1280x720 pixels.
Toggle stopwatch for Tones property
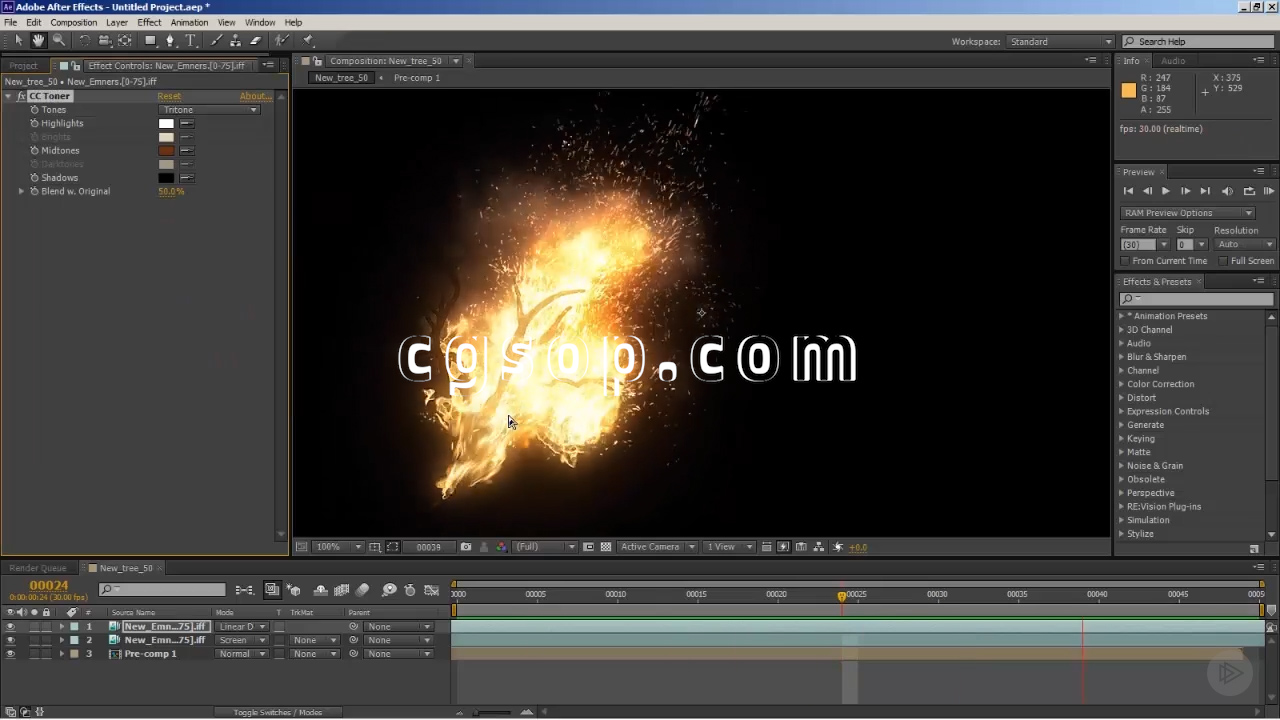[x=34, y=110]
